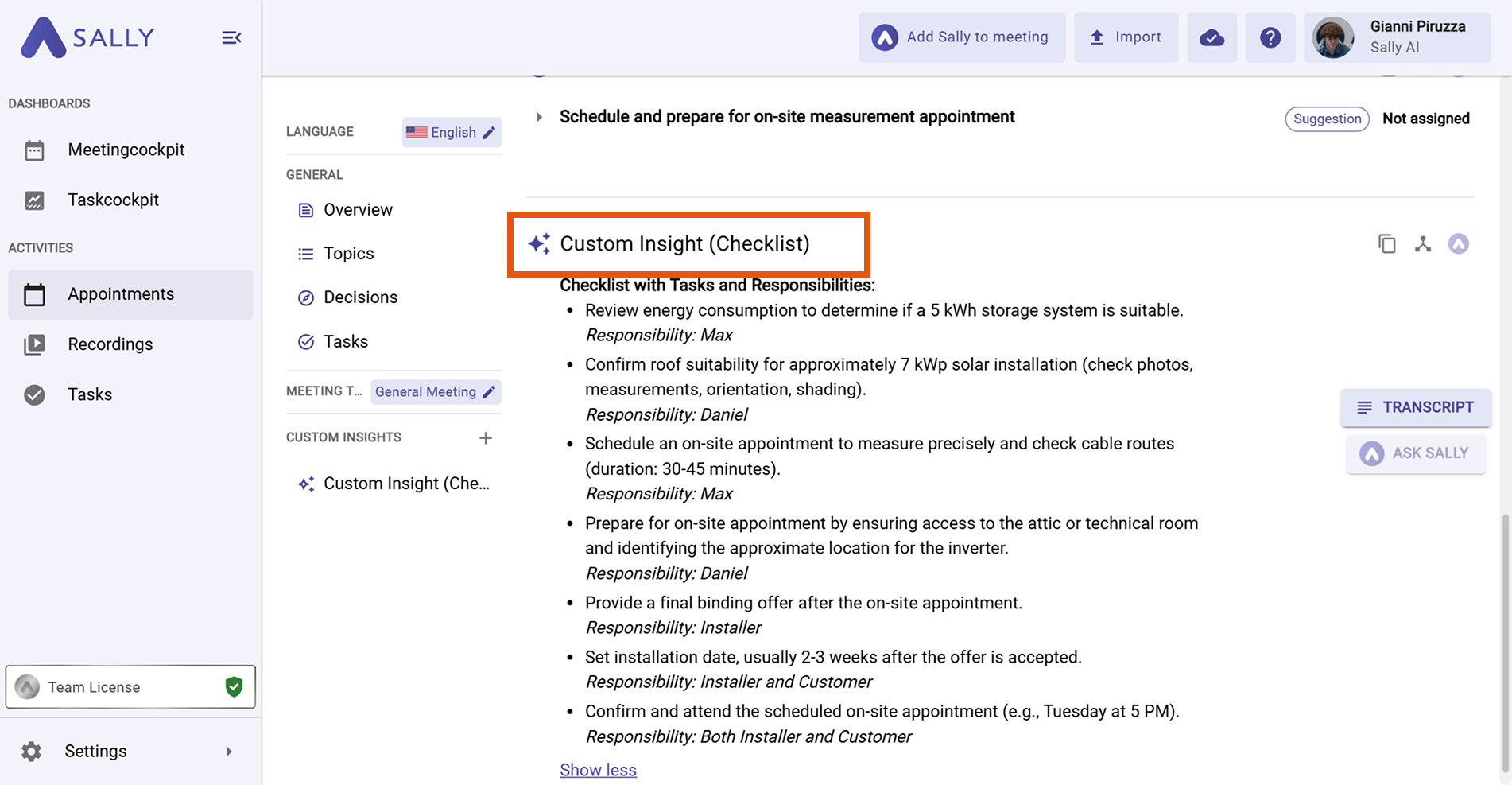The image size is (1512, 785).
Task: Collapse the sidebar with the menu icon
Action: pyautogui.click(x=231, y=37)
